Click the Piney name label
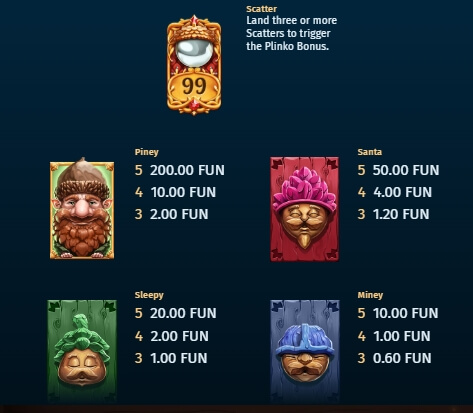The width and height of the screenshot is (473, 413). tap(147, 152)
